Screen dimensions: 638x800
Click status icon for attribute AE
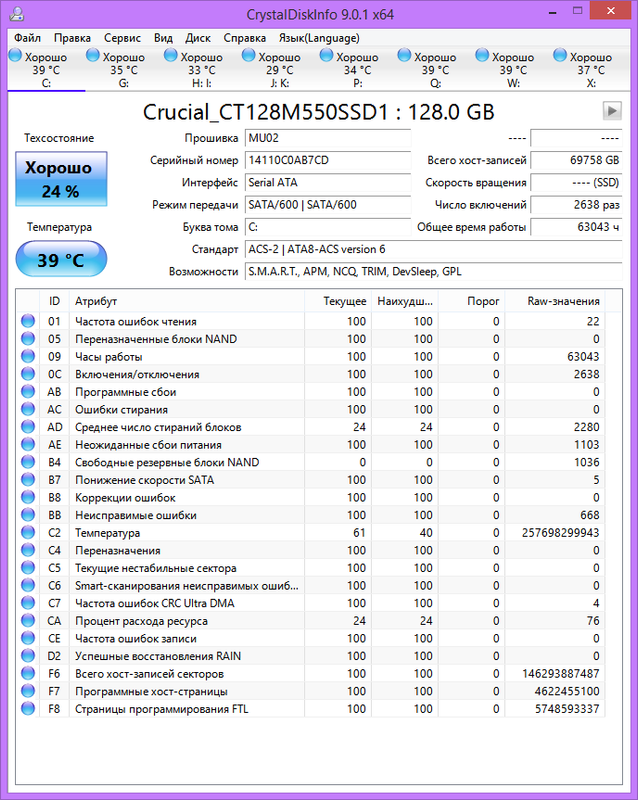[28, 444]
